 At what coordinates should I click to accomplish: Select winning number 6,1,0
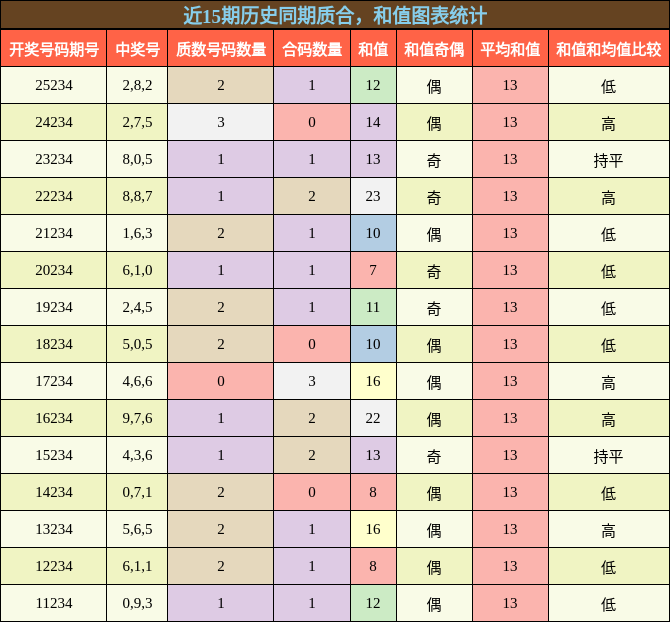pyautogui.click(x=137, y=270)
